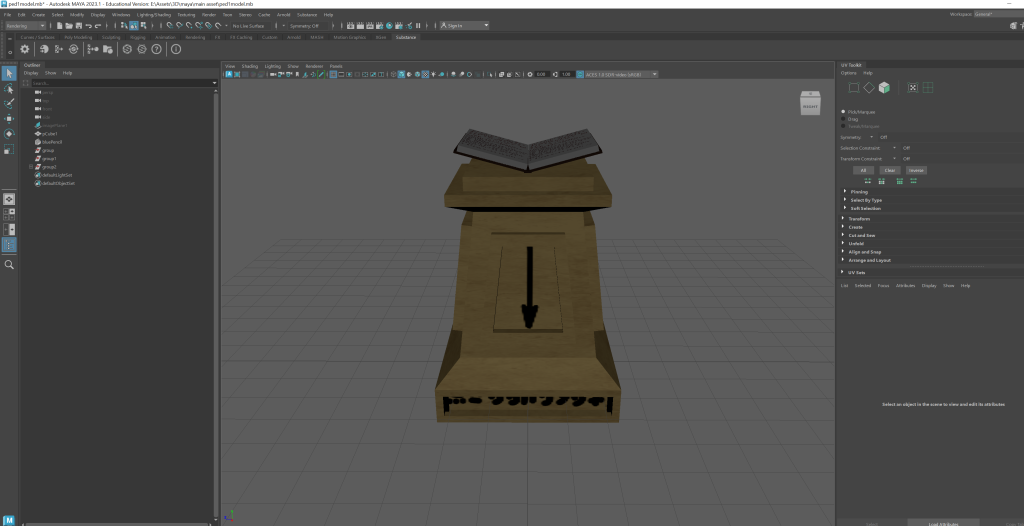Open the Rendering menu set dropdown
Screen dimensions: 1024x526
point(24,26)
